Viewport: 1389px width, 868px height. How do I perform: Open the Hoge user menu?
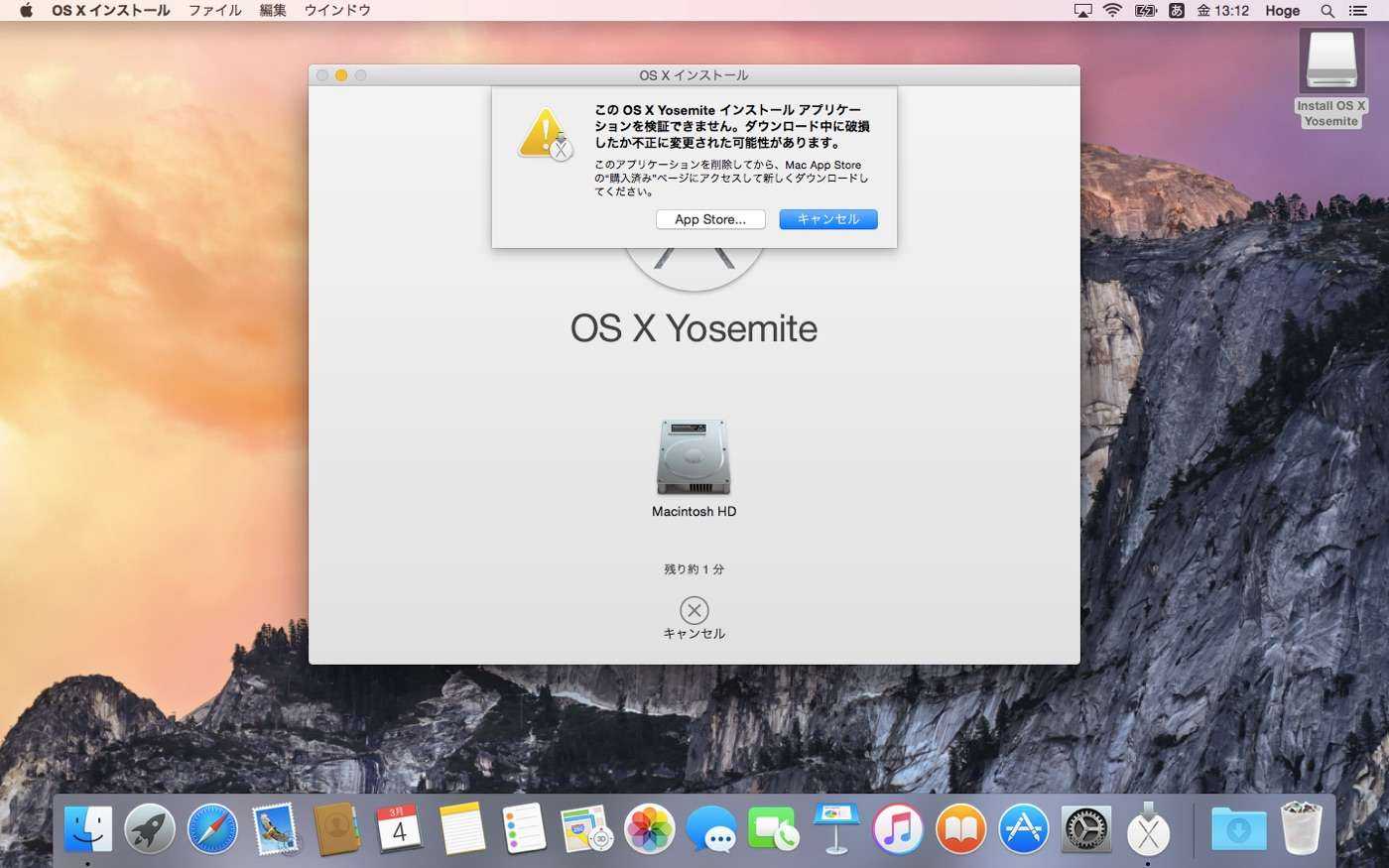click(1282, 11)
